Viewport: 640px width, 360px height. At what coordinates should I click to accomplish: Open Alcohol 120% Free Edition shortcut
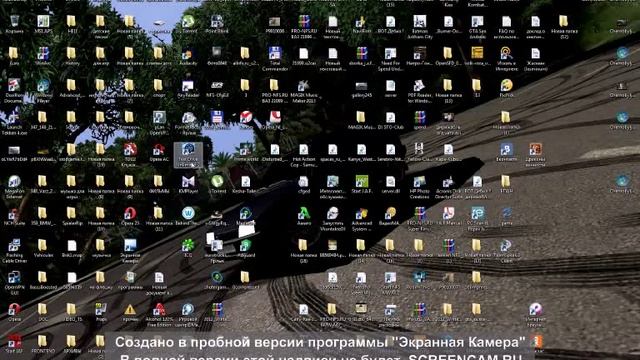[159, 315]
